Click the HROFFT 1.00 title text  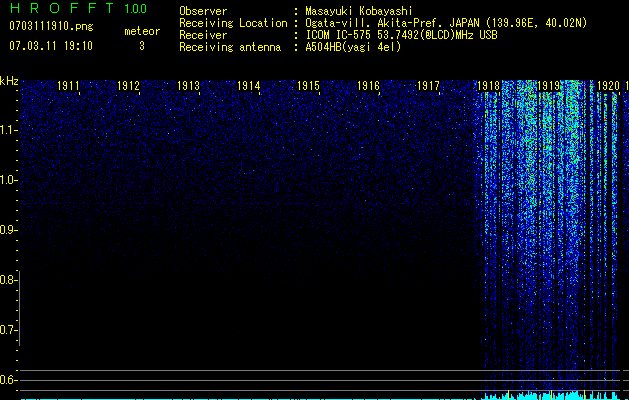pos(79,8)
